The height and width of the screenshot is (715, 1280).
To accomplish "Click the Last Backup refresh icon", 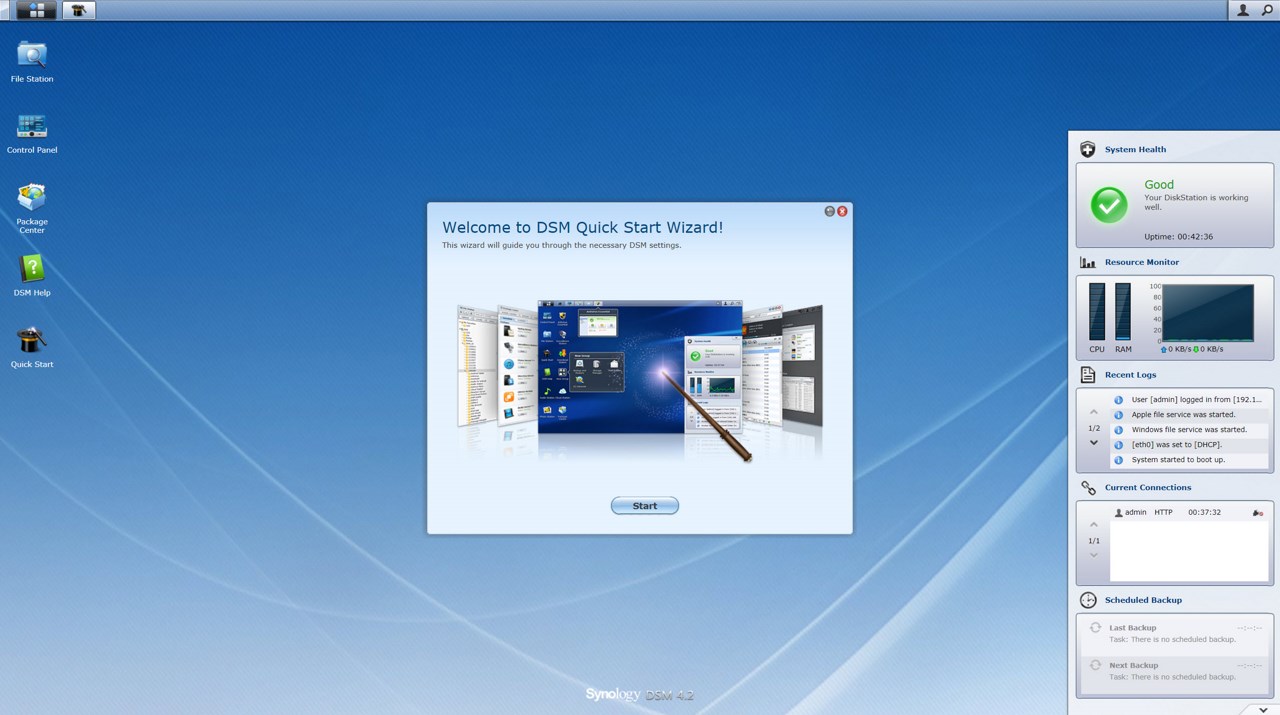I will (1096, 628).
